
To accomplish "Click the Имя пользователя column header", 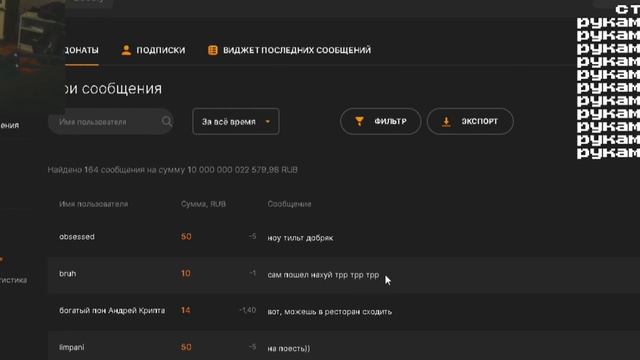I will coord(93,204).
